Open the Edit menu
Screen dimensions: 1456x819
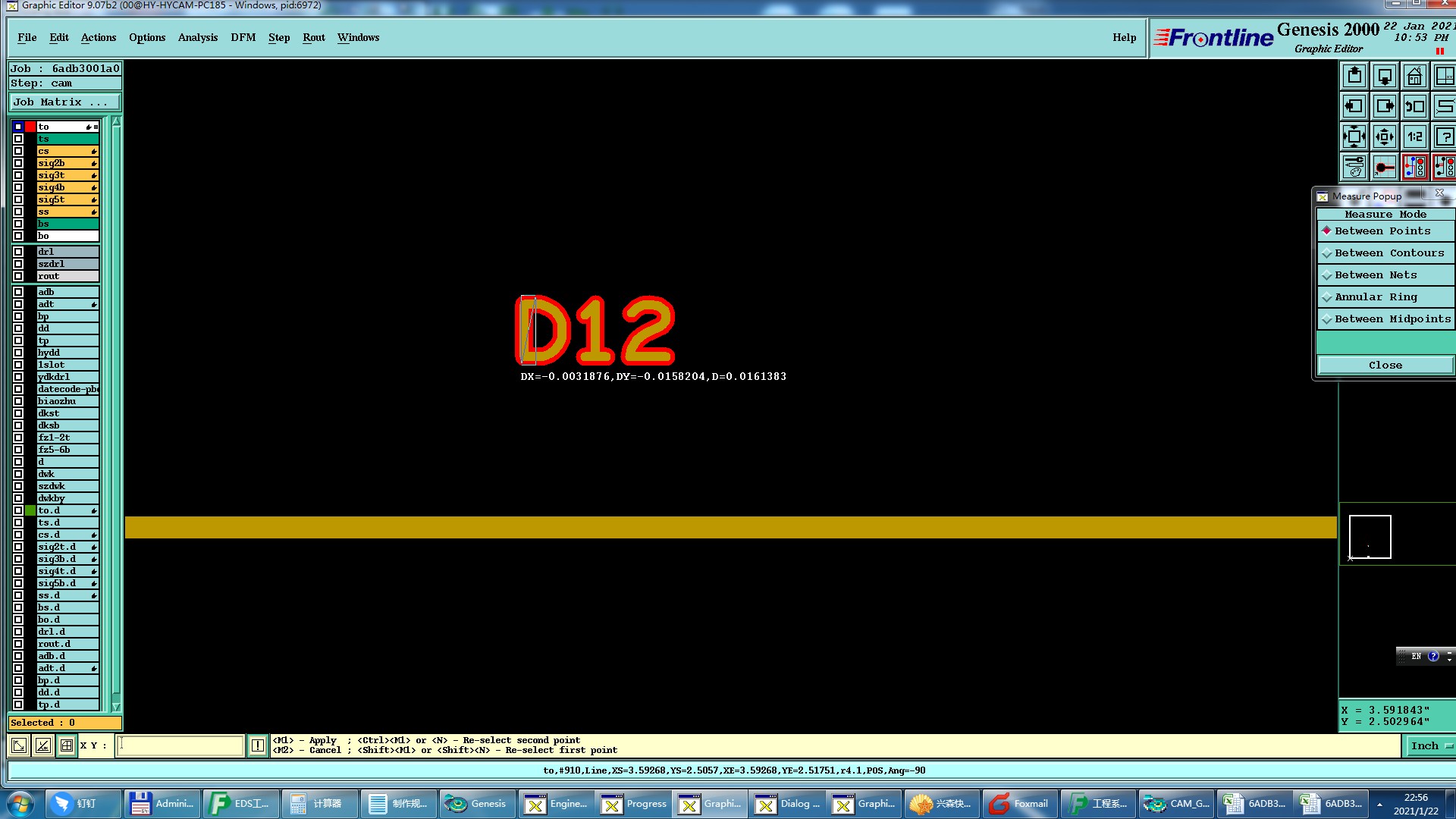click(59, 38)
